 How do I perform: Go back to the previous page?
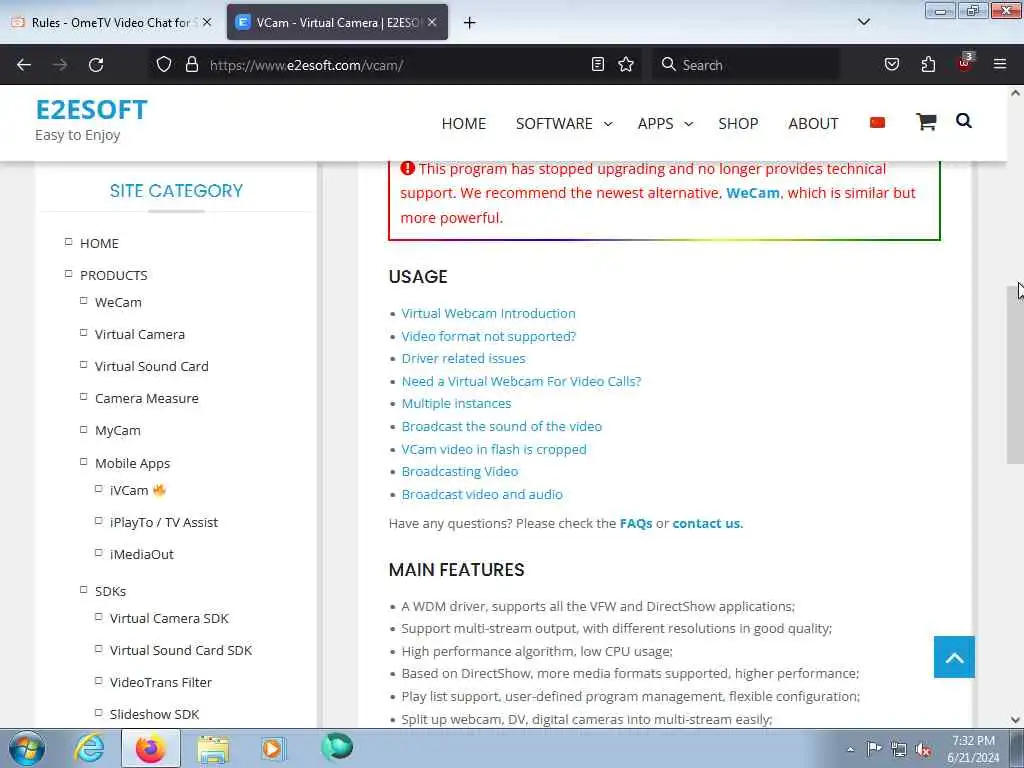24,65
